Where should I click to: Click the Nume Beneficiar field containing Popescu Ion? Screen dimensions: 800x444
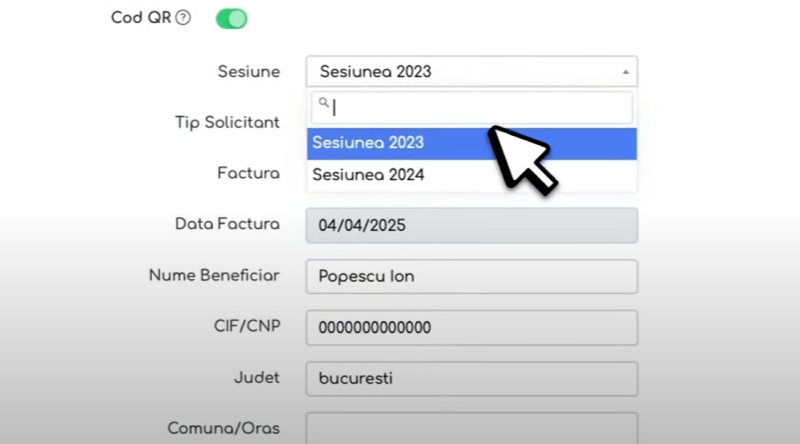471,276
